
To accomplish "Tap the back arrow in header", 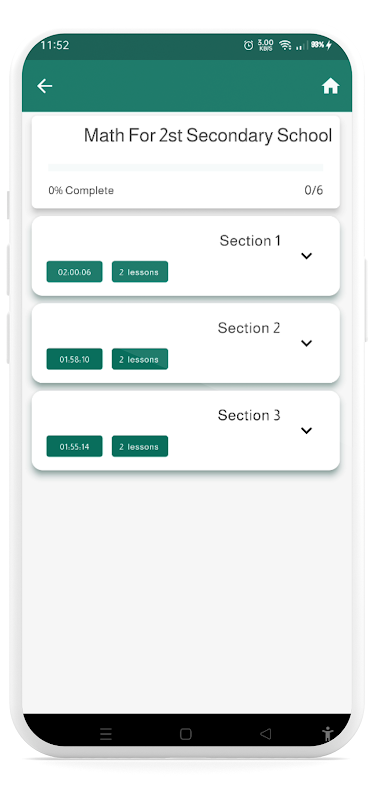I will (x=44, y=86).
